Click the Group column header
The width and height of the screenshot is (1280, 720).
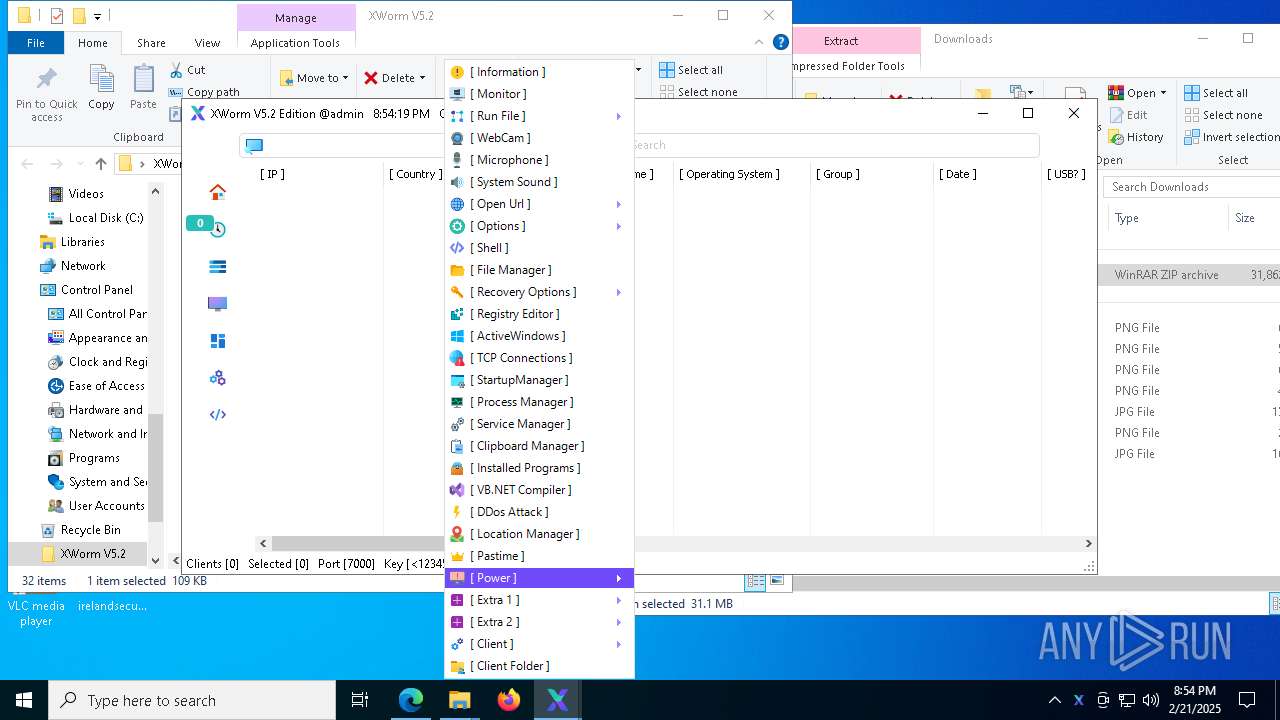coord(839,174)
